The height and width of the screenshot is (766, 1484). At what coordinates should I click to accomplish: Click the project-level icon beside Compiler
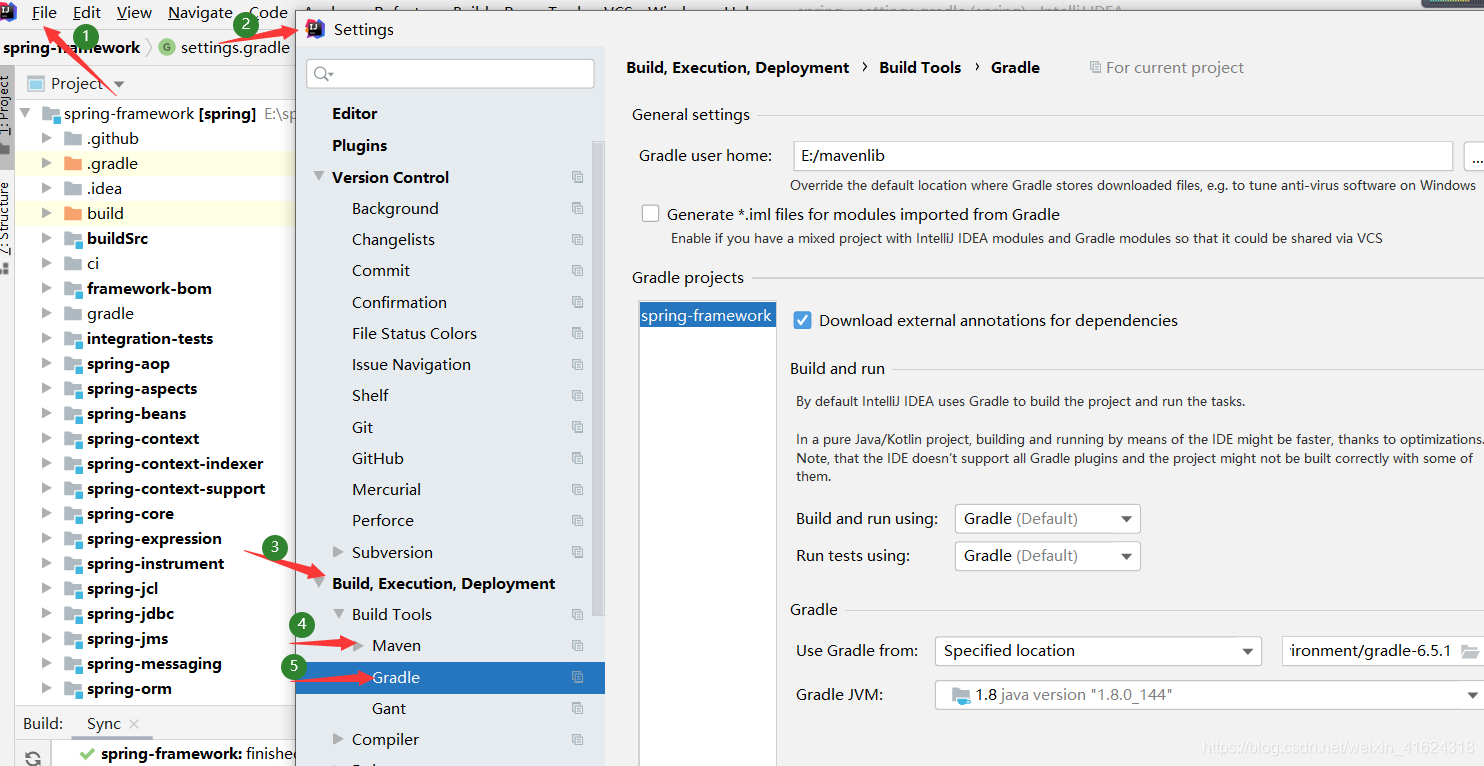point(577,740)
